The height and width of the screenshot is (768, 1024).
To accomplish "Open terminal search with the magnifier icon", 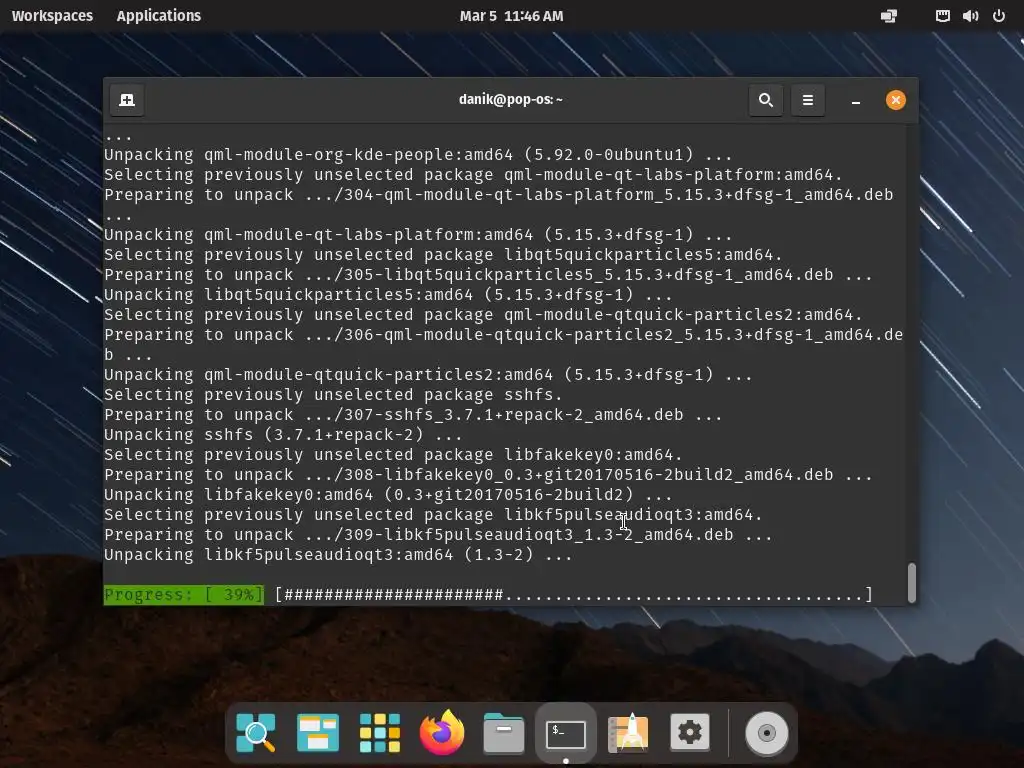I will pos(765,100).
